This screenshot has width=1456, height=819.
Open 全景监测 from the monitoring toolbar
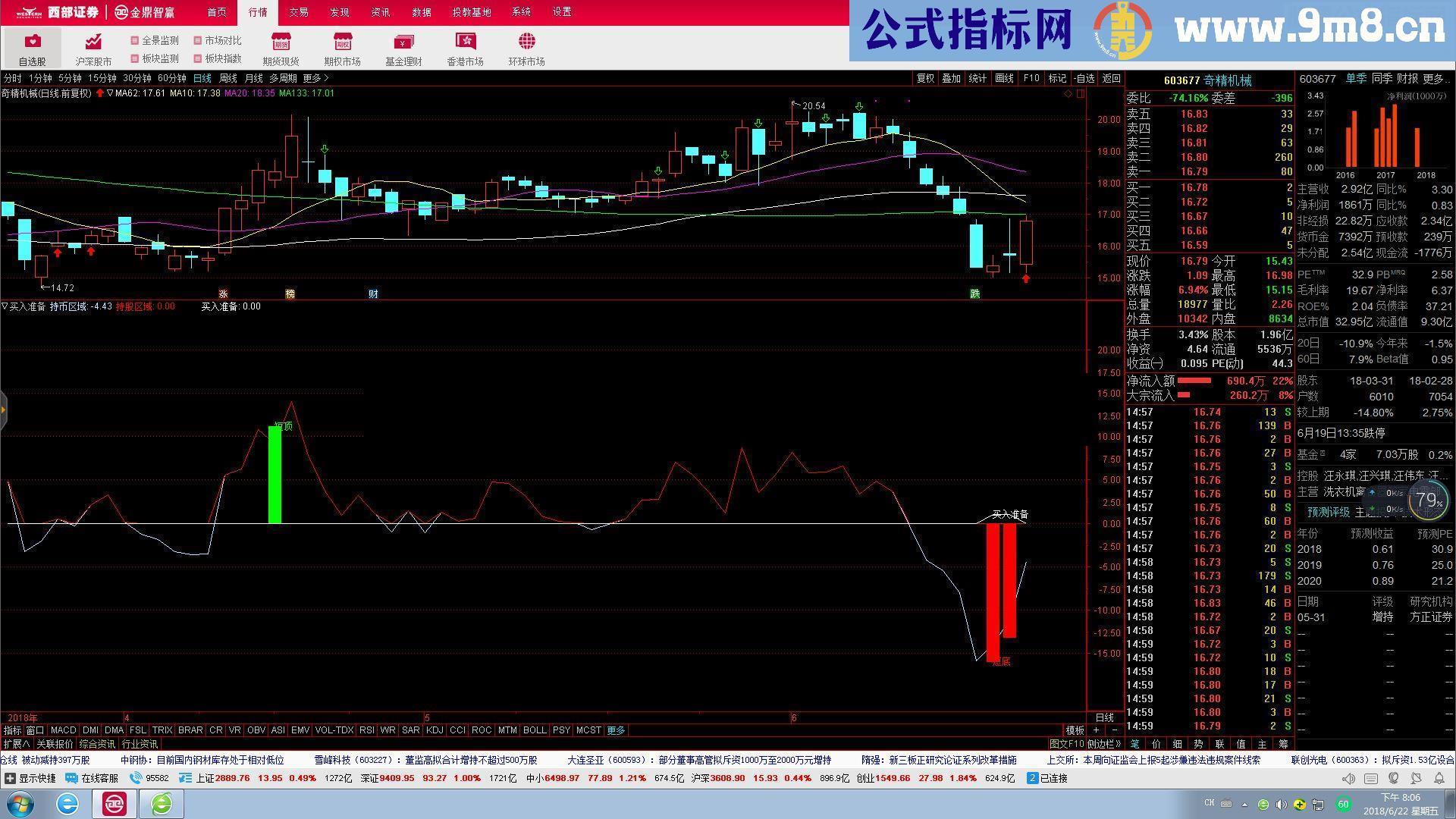click(158, 41)
